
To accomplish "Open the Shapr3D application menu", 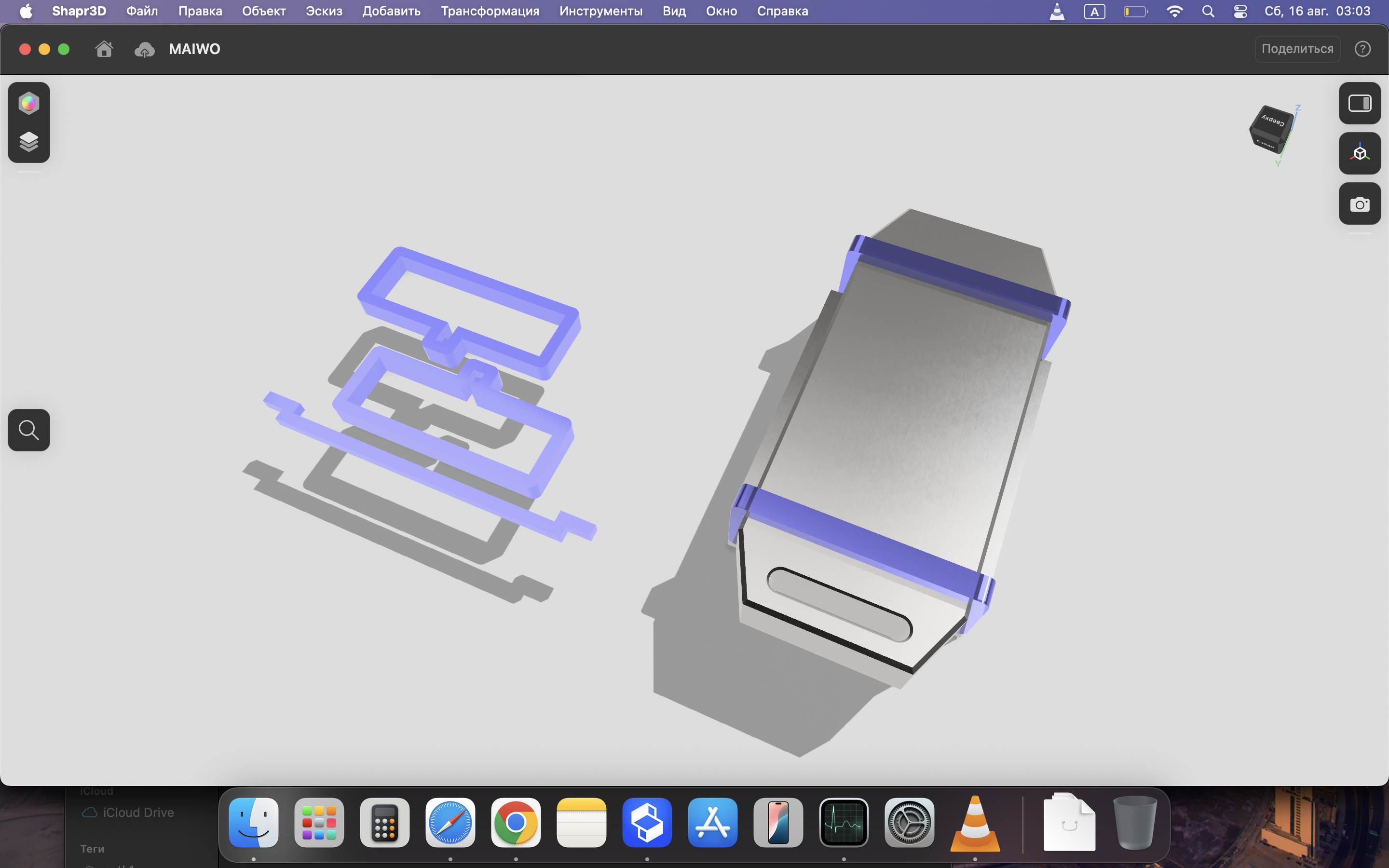I will (x=79, y=11).
